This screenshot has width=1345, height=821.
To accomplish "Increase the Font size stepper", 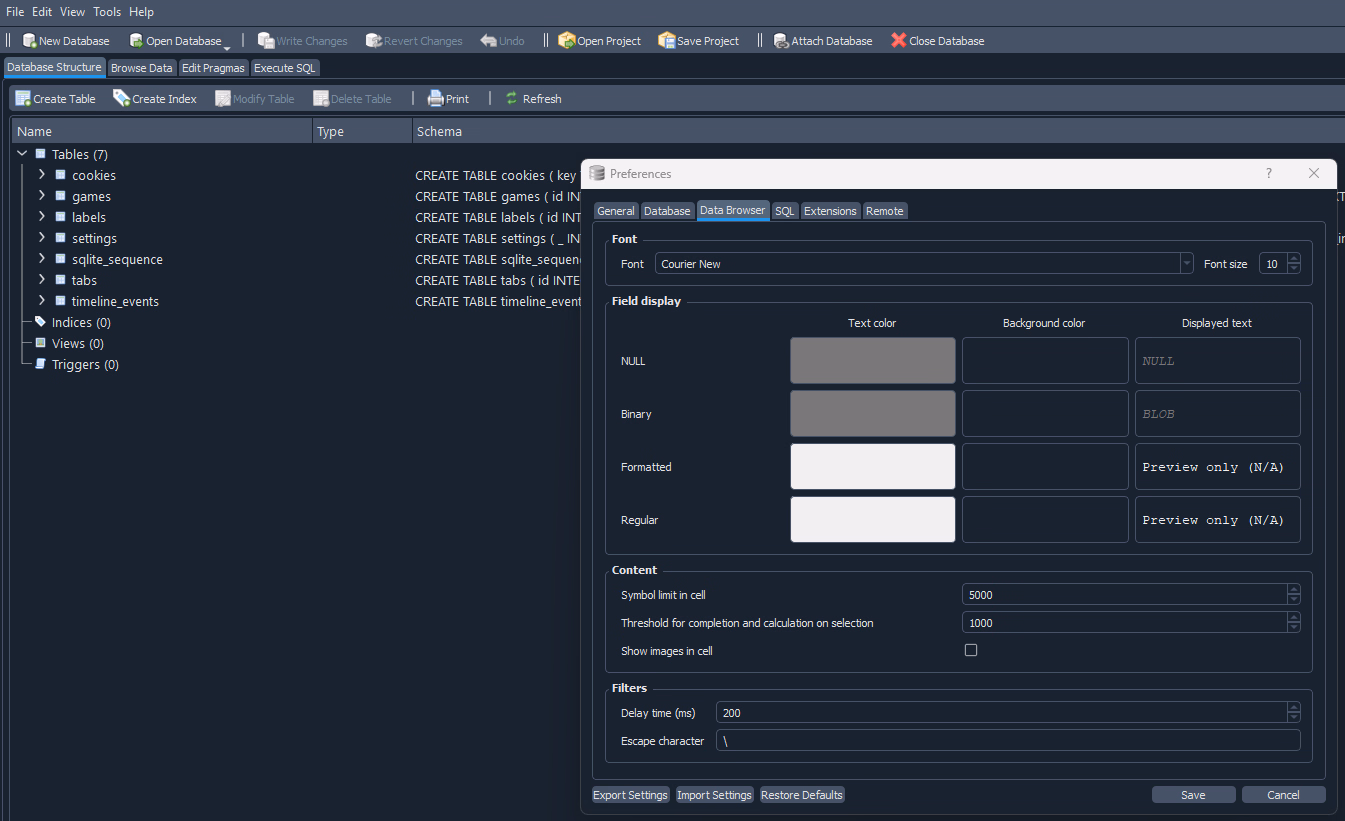I will [x=1294, y=259].
